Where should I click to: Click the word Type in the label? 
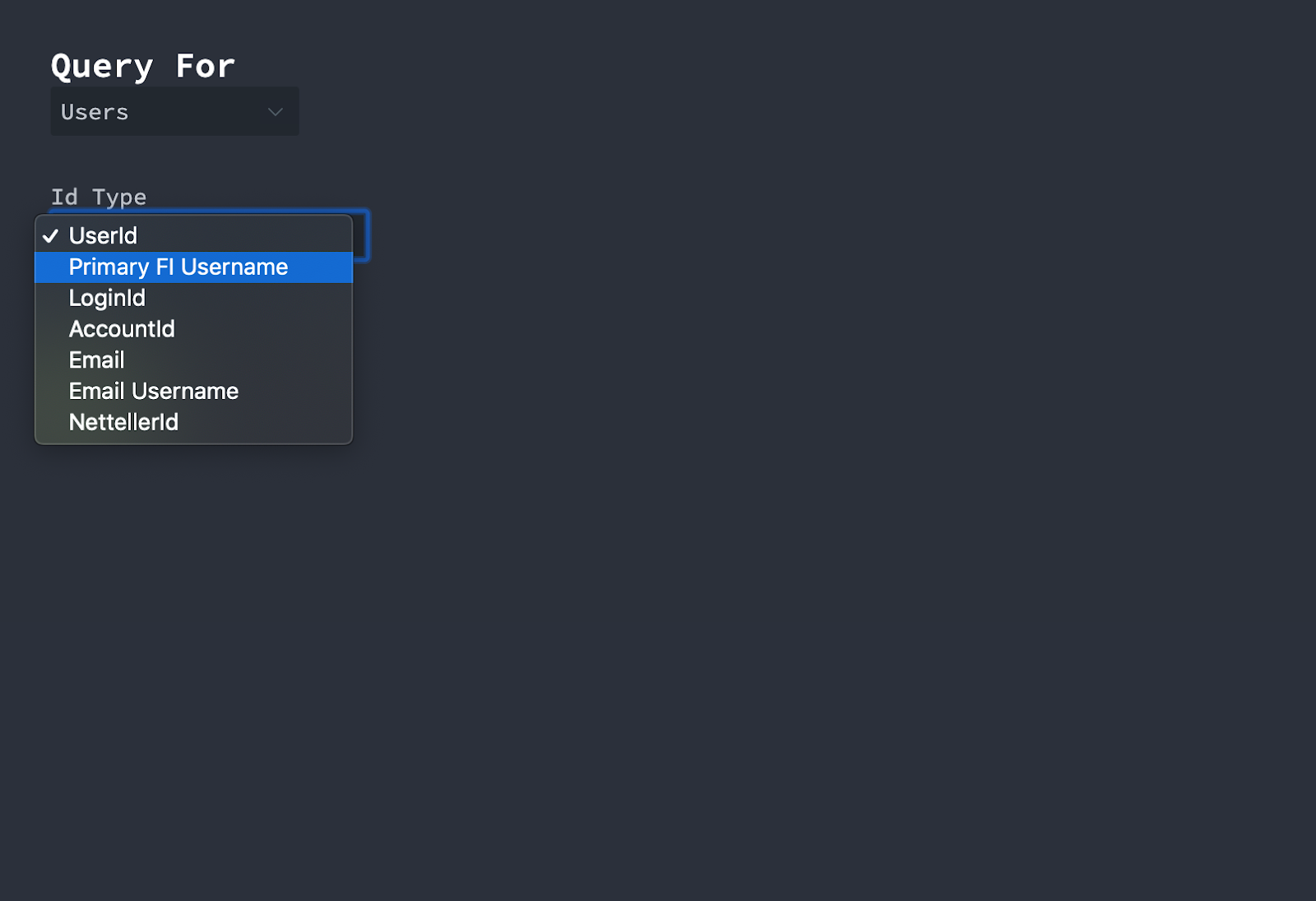(x=119, y=197)
